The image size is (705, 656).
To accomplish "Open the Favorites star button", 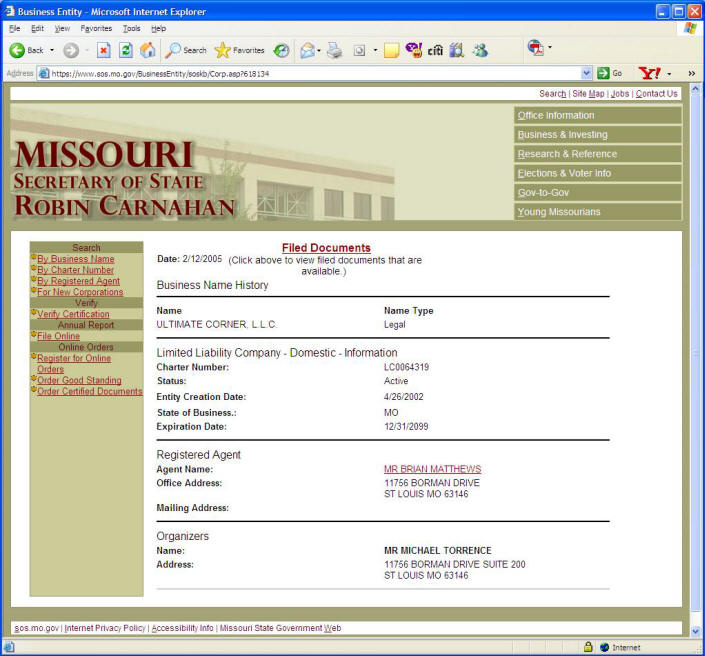I will (x=240, y=50).
